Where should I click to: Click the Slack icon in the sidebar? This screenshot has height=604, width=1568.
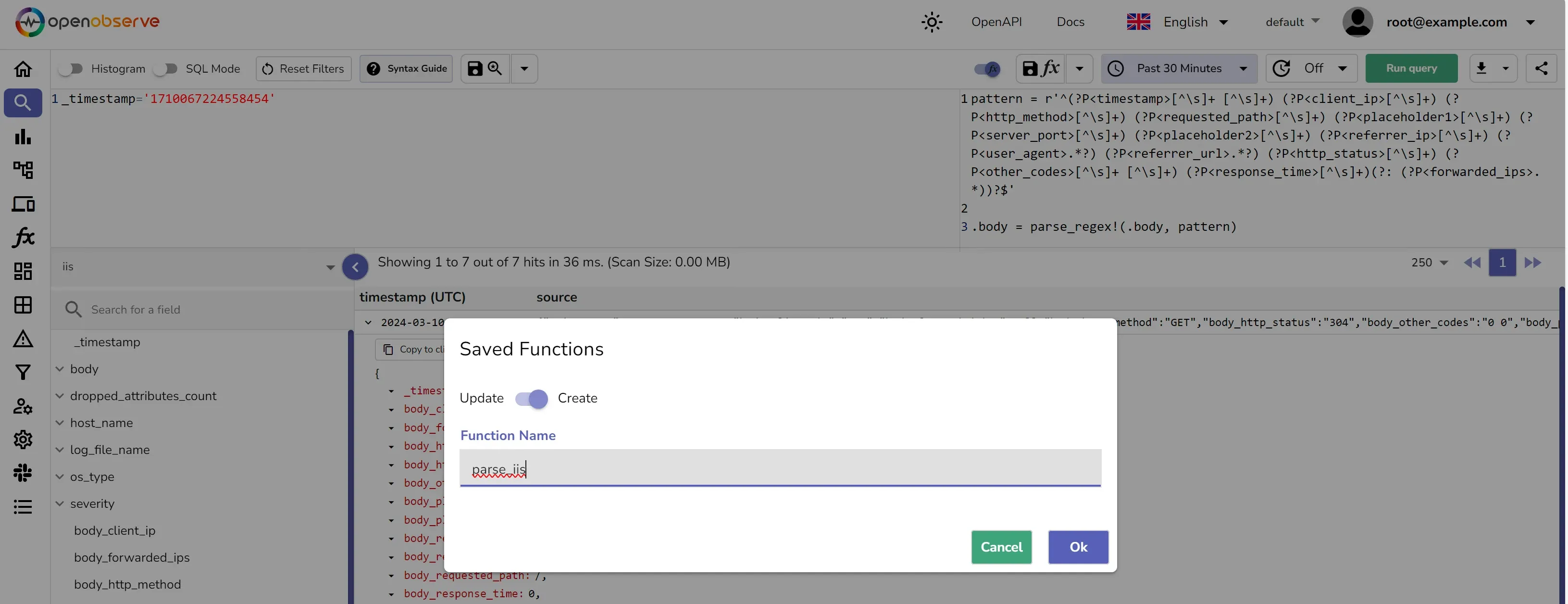click(23, 473)
